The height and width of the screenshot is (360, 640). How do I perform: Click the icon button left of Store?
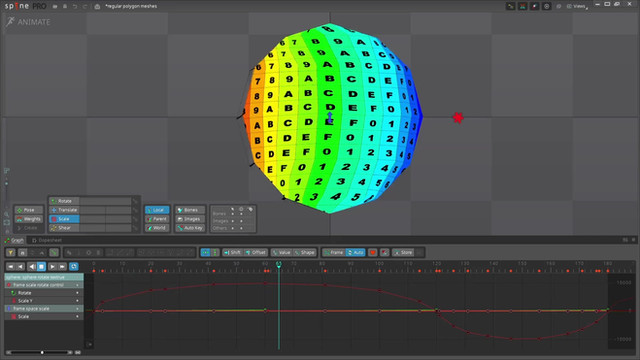point(384,253)
